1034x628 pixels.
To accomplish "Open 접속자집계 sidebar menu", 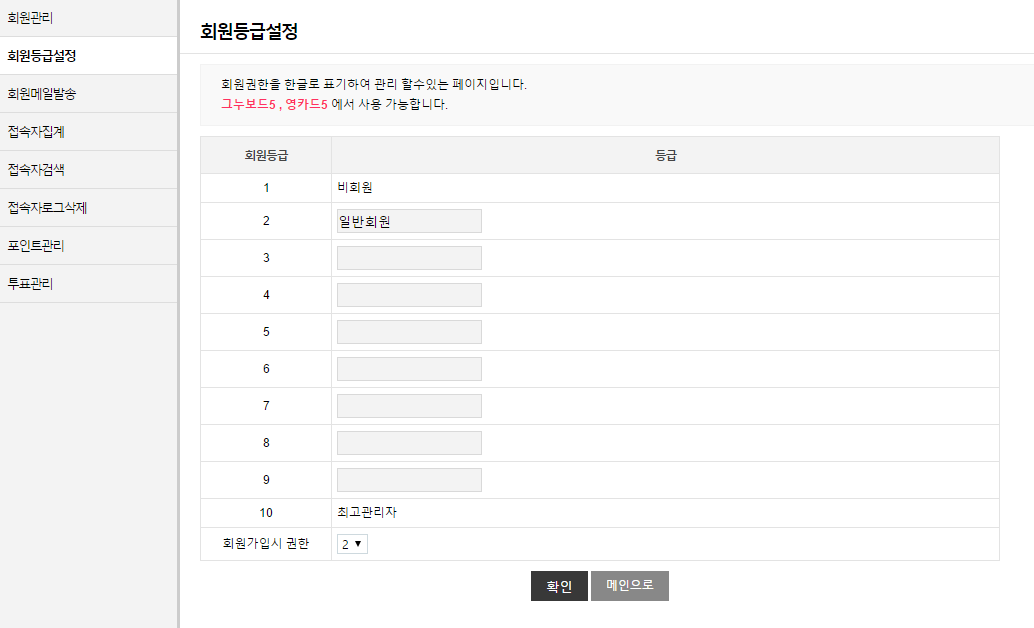I will [x=36, y=131].
